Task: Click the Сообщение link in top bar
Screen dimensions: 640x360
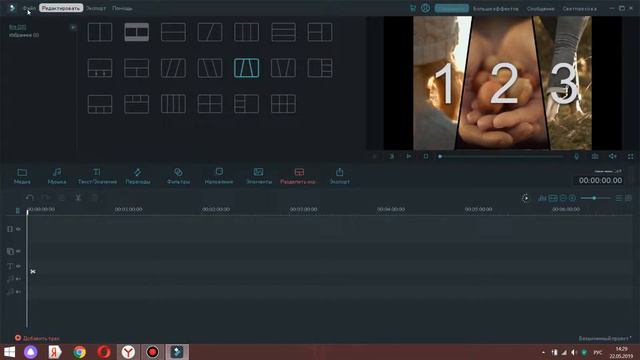Action: pos(540,9)
